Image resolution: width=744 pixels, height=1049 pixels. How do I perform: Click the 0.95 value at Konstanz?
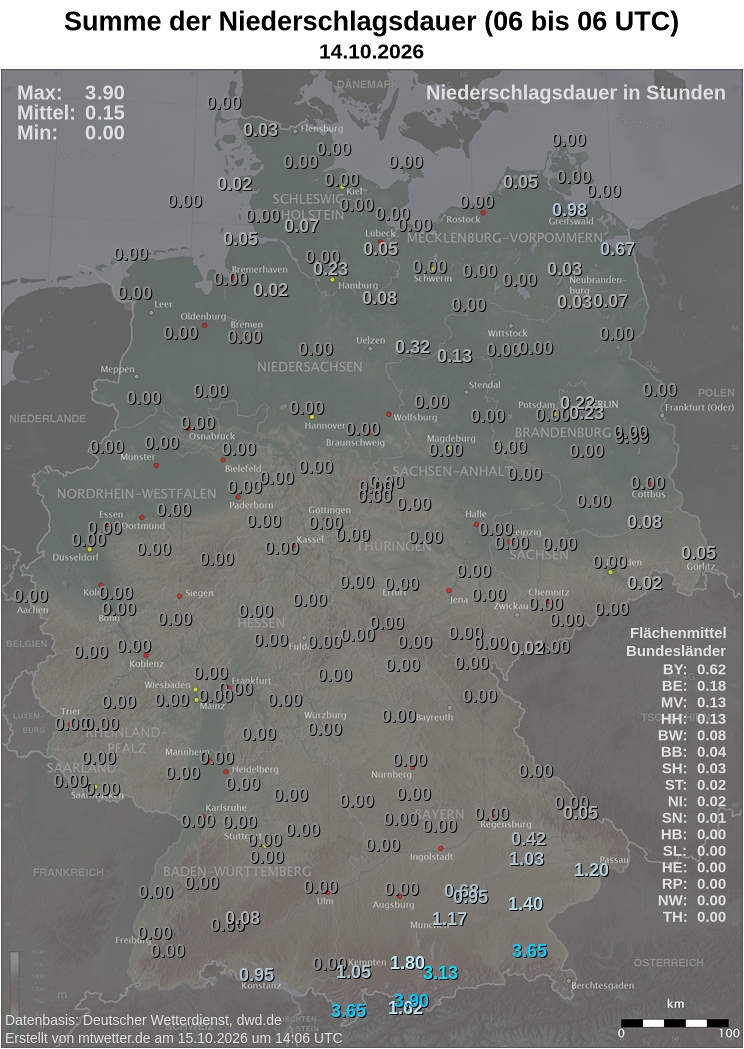[257, 975]
